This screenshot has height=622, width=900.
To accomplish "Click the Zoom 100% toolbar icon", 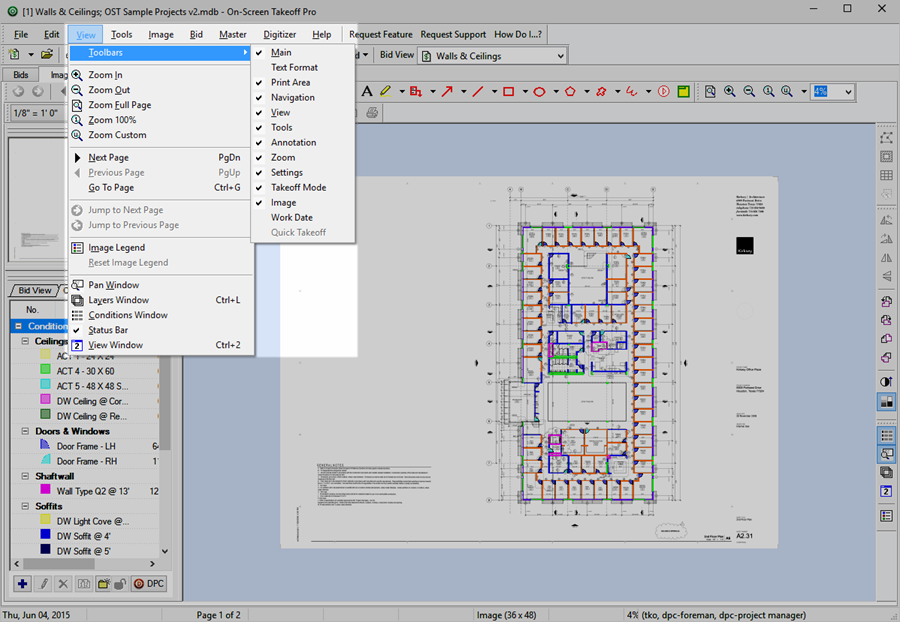I will coord(769,91).
